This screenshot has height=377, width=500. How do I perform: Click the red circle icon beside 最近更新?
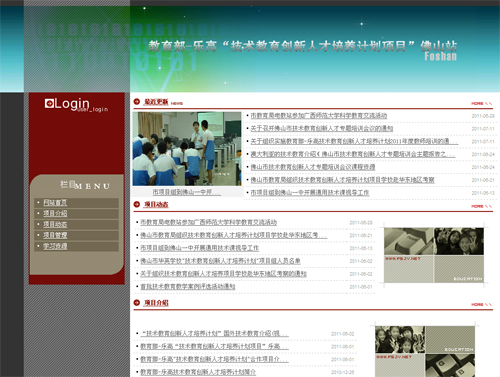pos(137,102)
